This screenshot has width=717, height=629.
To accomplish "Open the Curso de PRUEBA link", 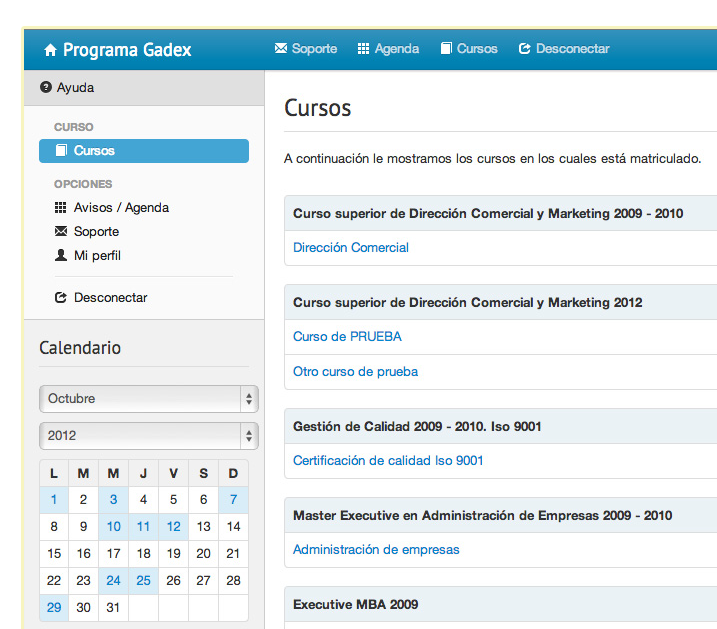I will 348,336.
